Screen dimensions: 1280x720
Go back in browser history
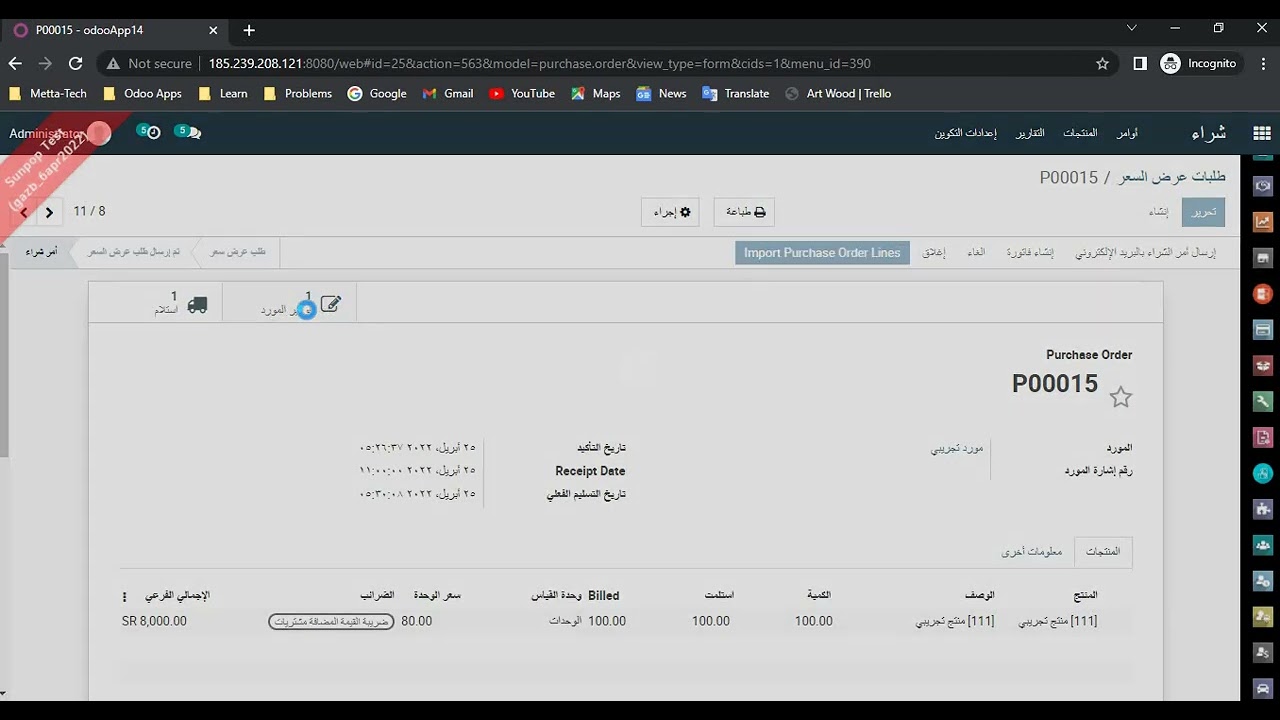pyautogui.click(x=15, y=63)
